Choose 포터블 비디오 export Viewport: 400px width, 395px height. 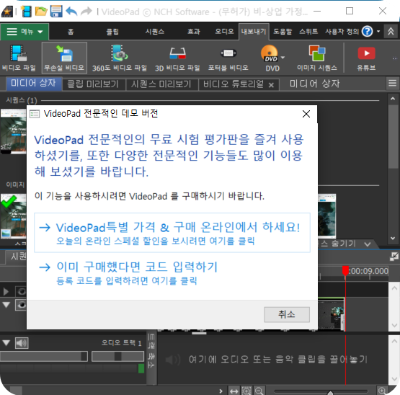pos(228,58)
